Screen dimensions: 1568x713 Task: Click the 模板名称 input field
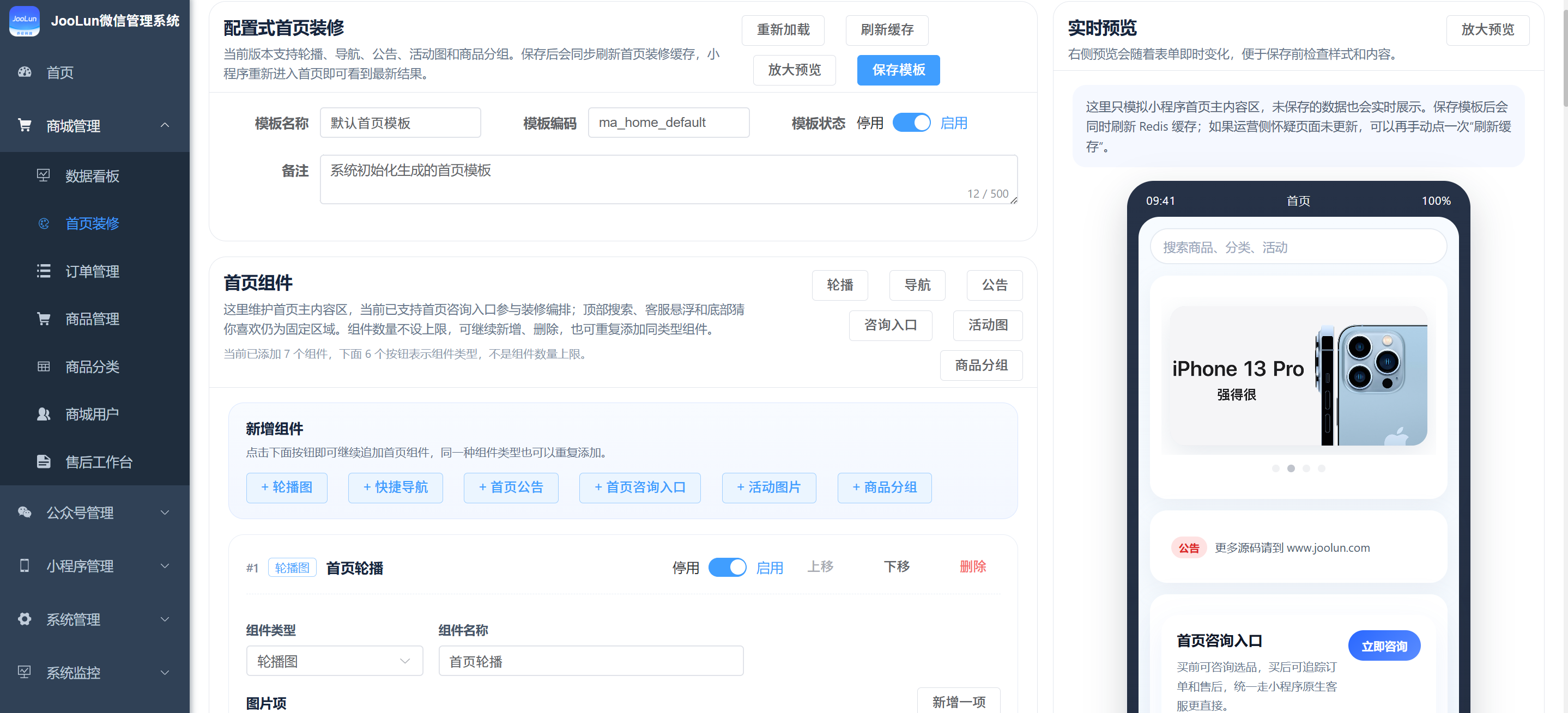[x=400, y=122]
